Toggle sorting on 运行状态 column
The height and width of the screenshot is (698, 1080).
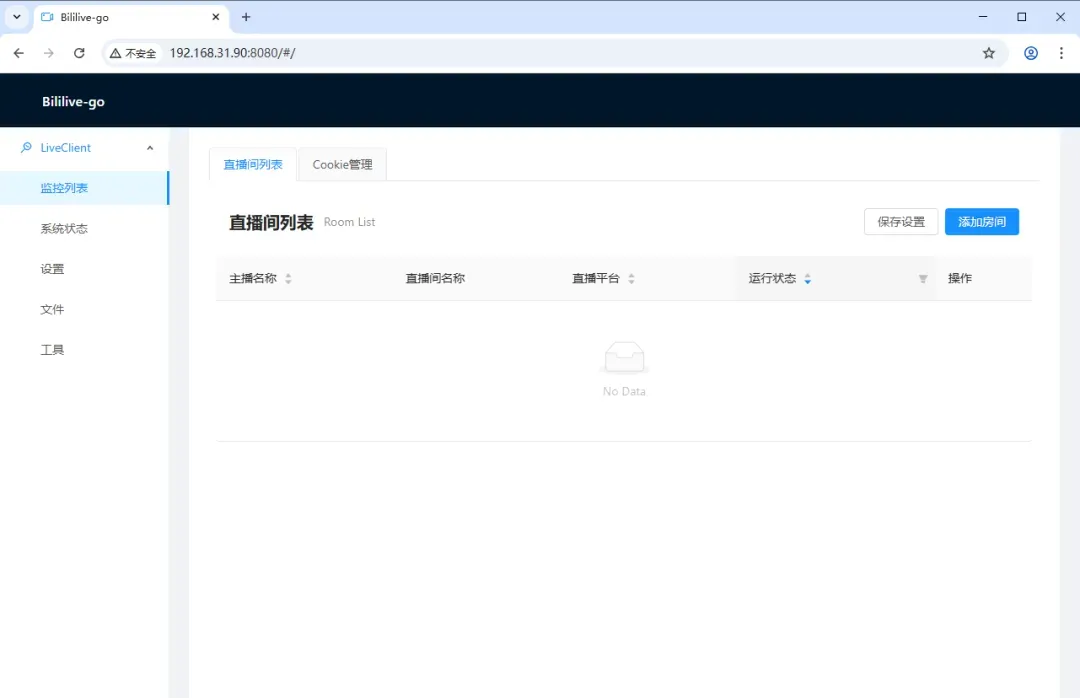click(807, 278)
